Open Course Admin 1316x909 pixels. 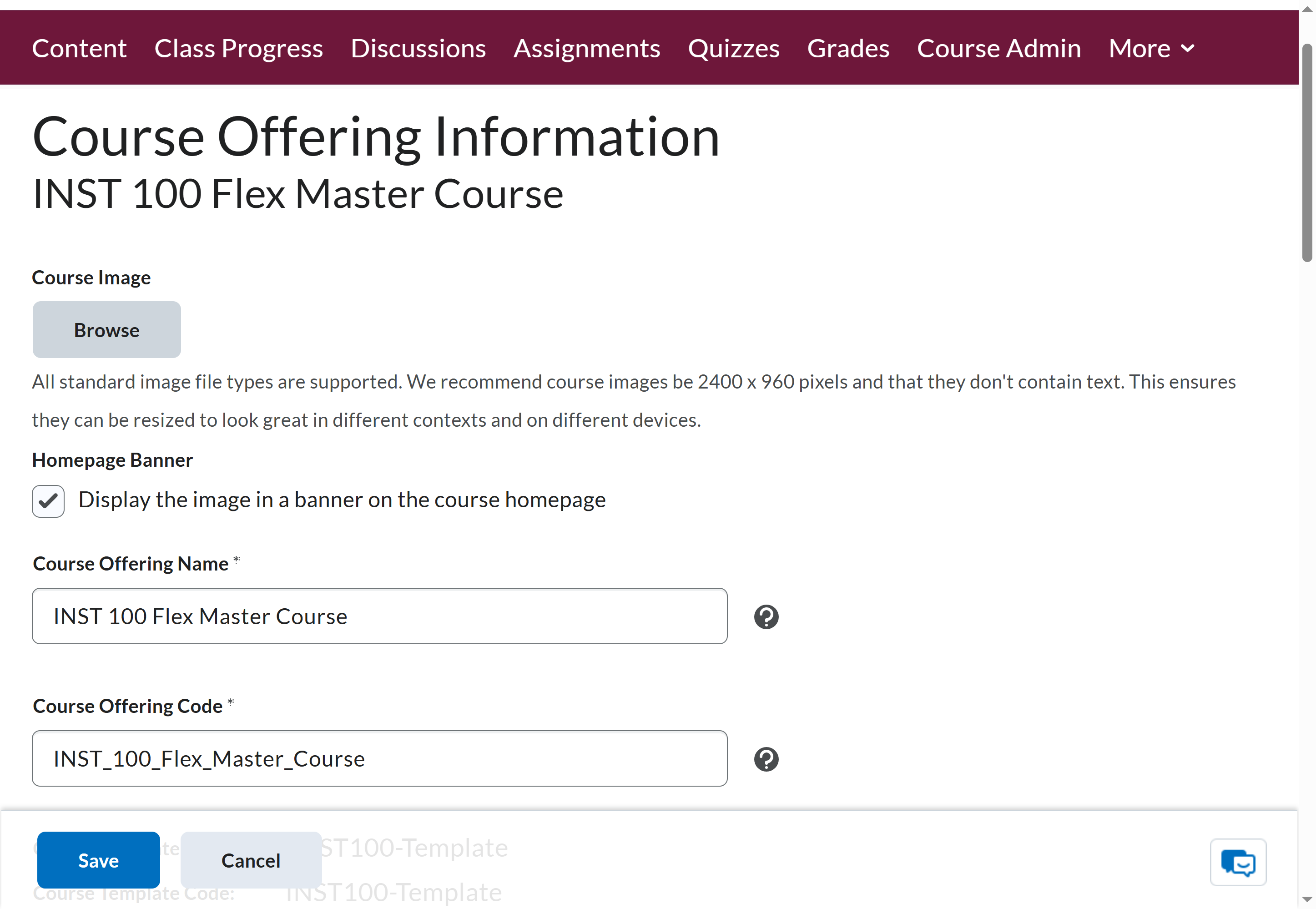[x=999, y=48]
